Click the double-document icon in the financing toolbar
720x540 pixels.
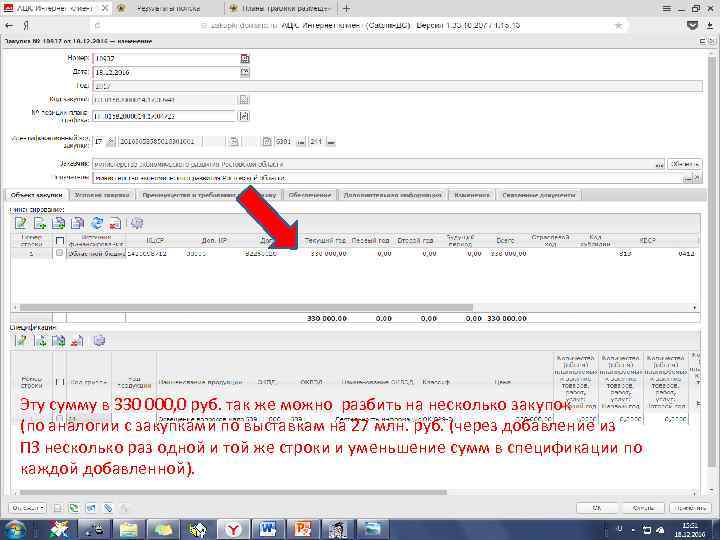click(x=78, y=223)
